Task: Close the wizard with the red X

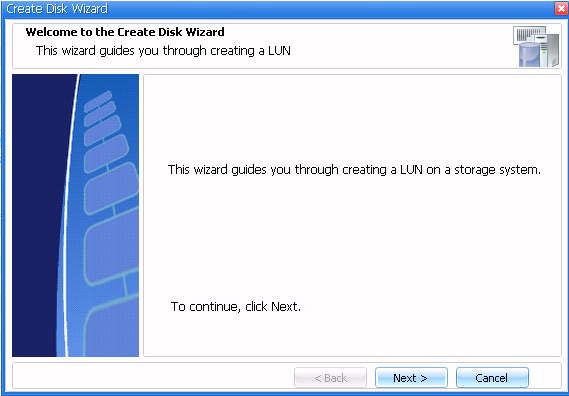Action: click(x=561, y=9)
